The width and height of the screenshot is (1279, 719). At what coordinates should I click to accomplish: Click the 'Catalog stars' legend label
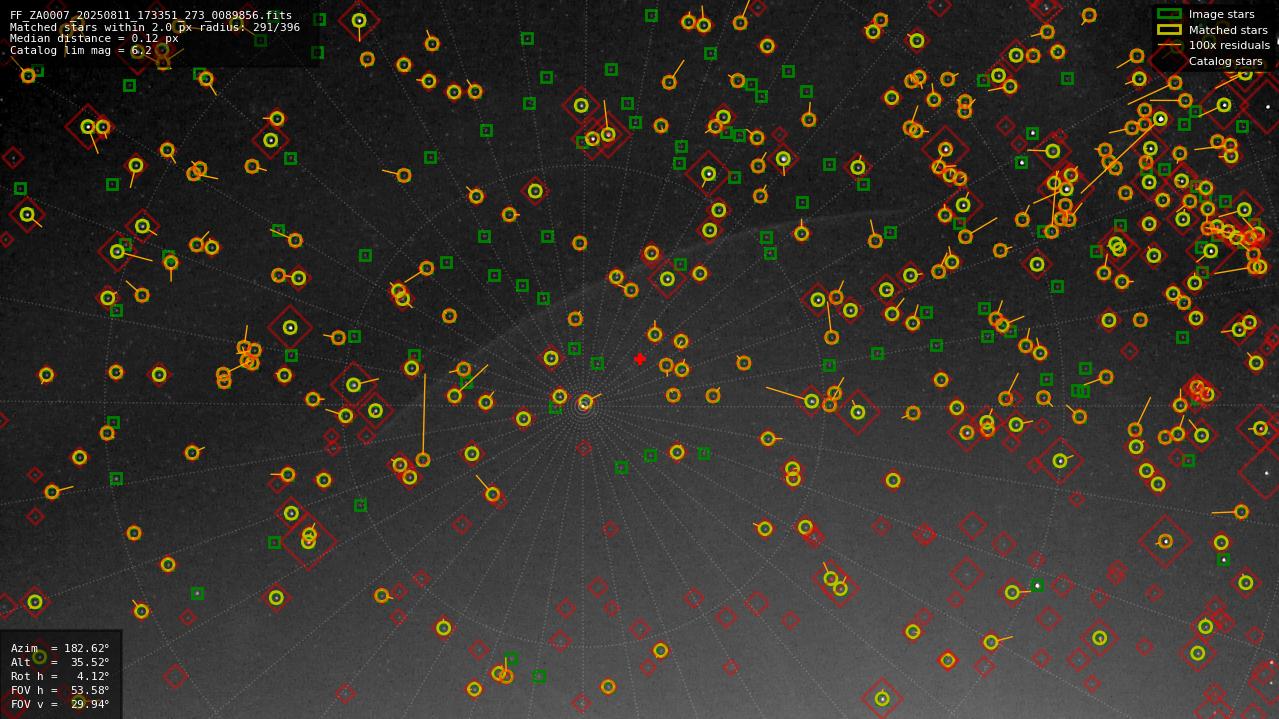[x=1225, y=62]
